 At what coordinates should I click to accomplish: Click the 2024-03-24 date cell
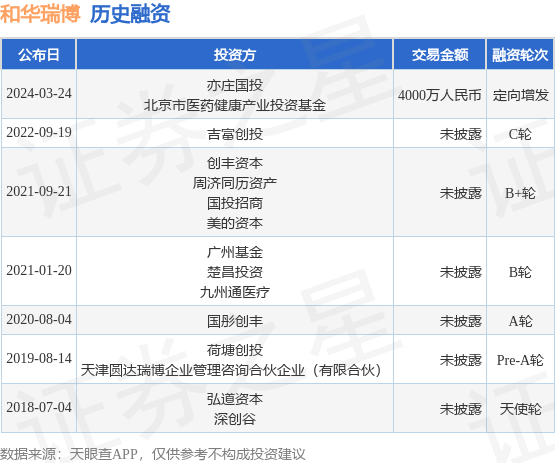(39, 93)
